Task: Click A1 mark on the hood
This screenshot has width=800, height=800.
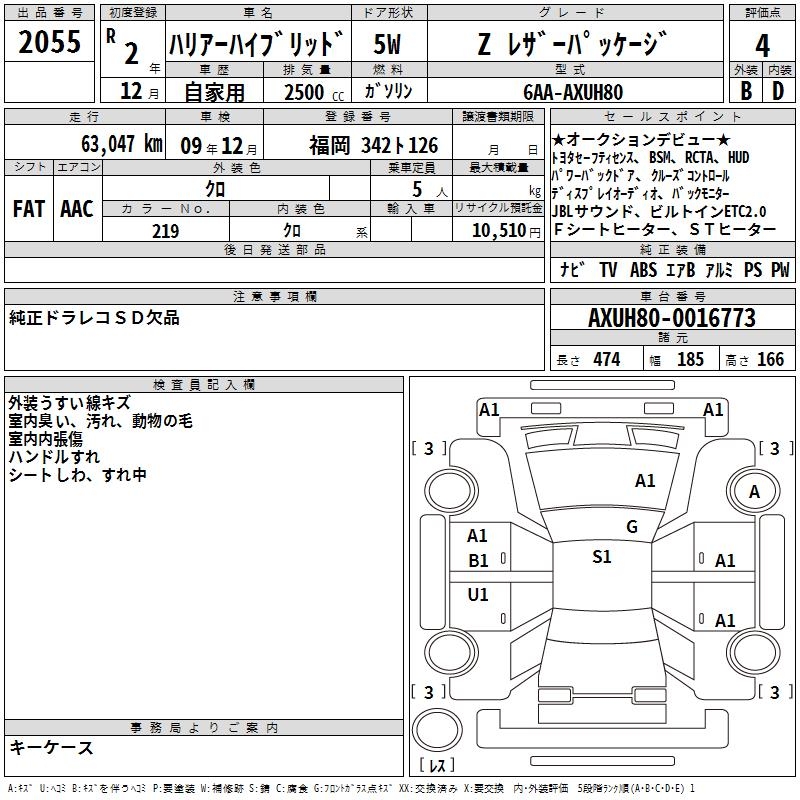Action: point(645,481)
